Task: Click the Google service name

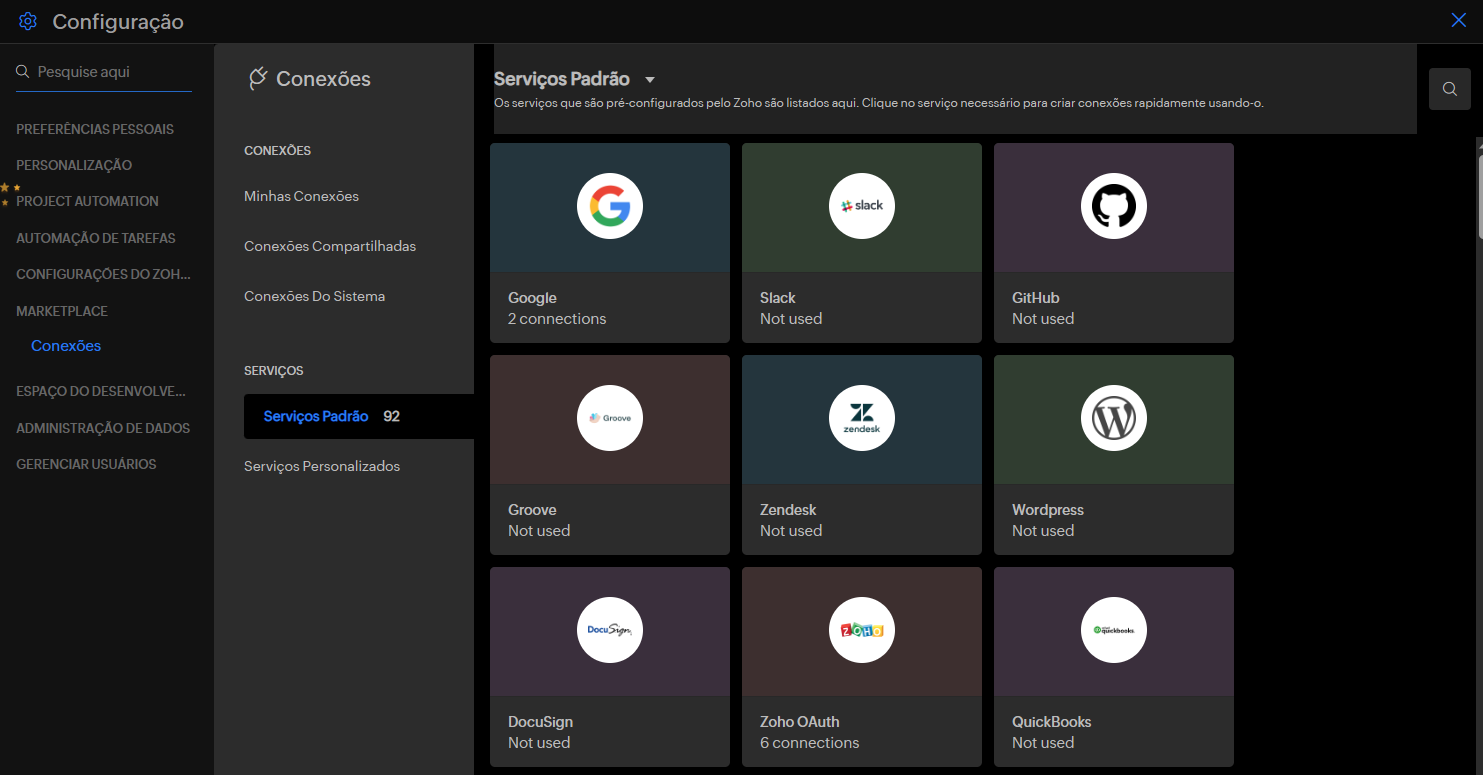Action: point(532,298)
